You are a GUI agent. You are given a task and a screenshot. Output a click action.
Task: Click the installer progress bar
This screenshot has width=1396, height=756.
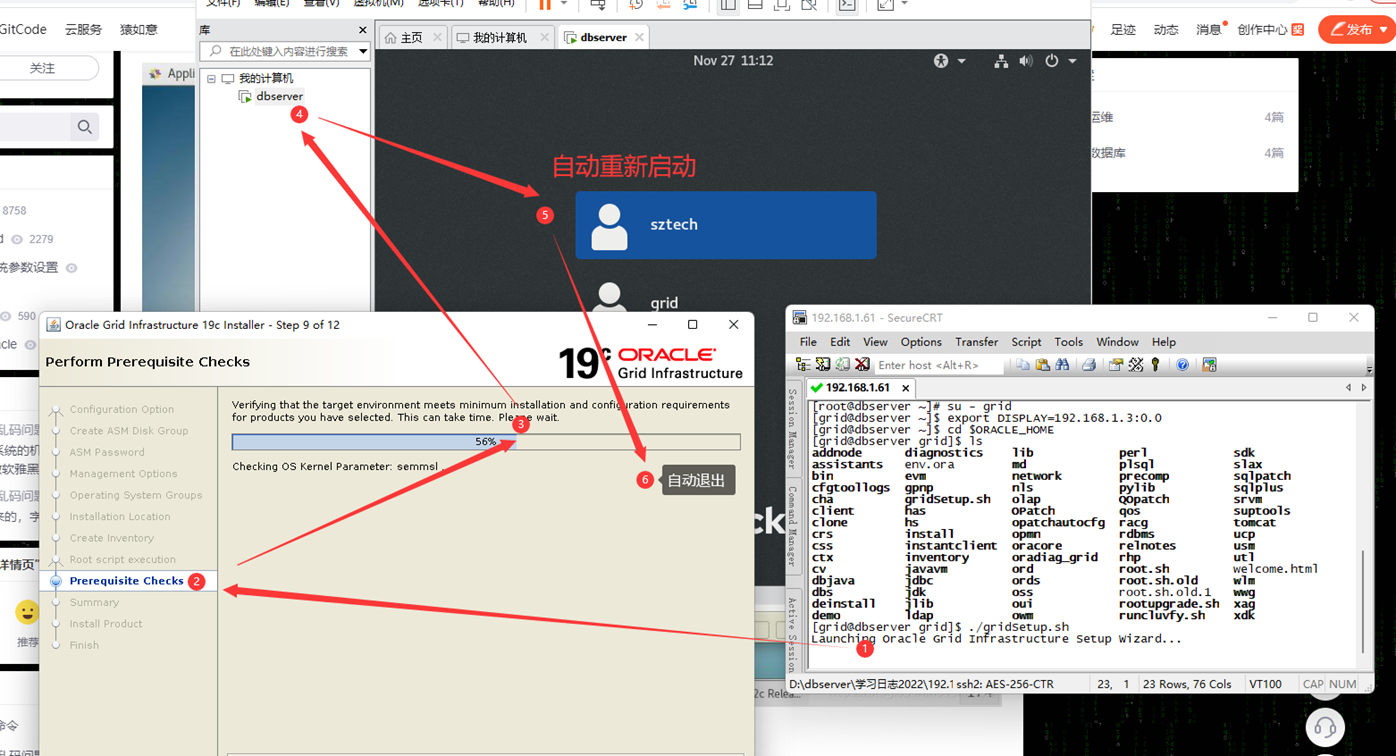[486, 441]
